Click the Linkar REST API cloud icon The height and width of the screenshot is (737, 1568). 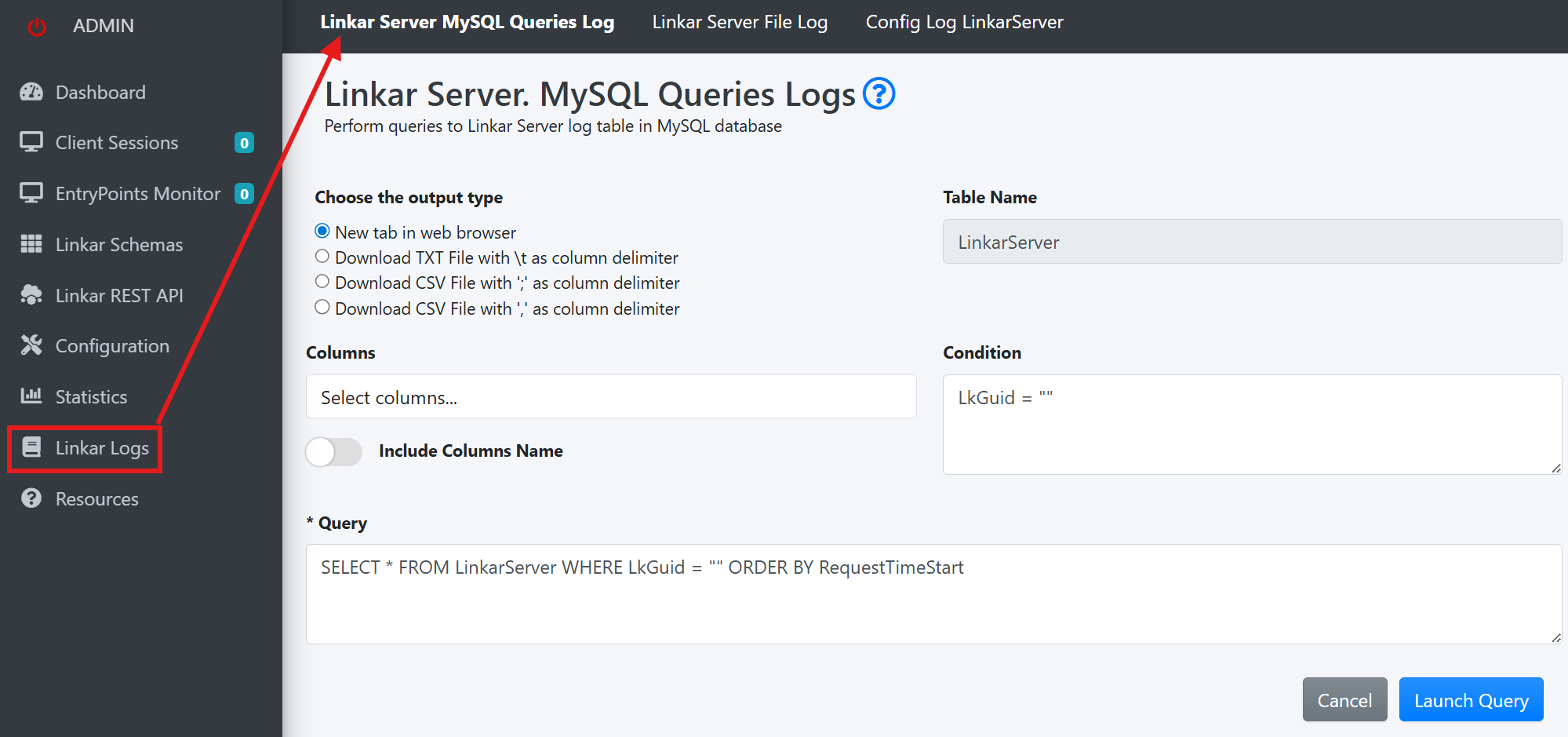[x=31, y=296]
